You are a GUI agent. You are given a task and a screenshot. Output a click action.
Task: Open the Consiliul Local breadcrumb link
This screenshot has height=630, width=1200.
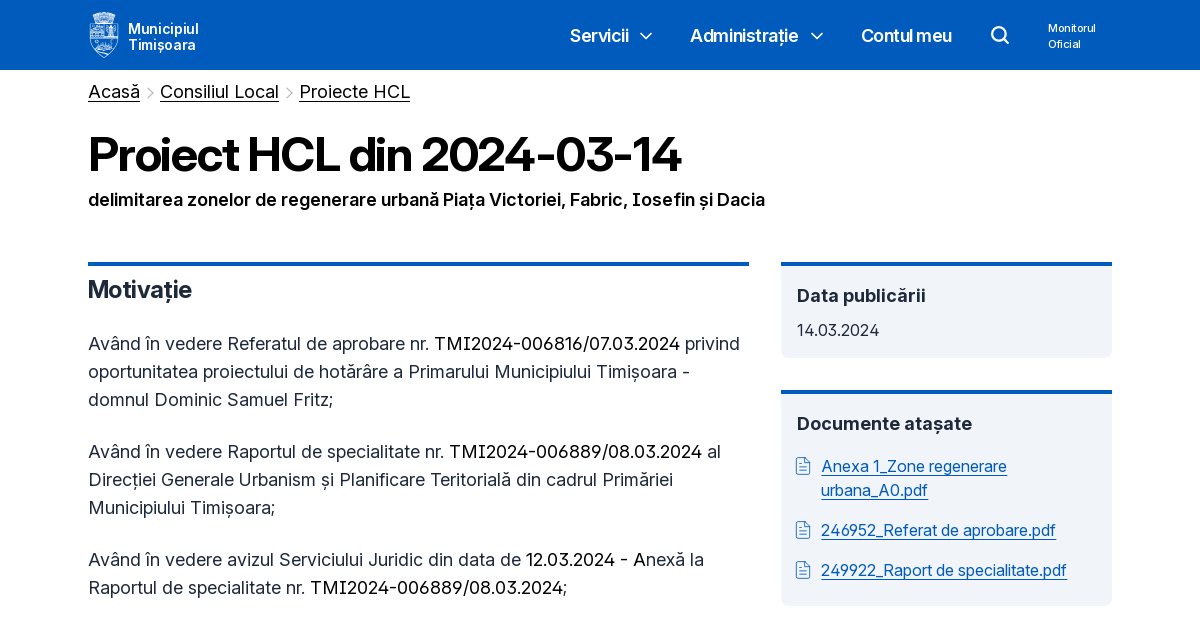[219, 91]
